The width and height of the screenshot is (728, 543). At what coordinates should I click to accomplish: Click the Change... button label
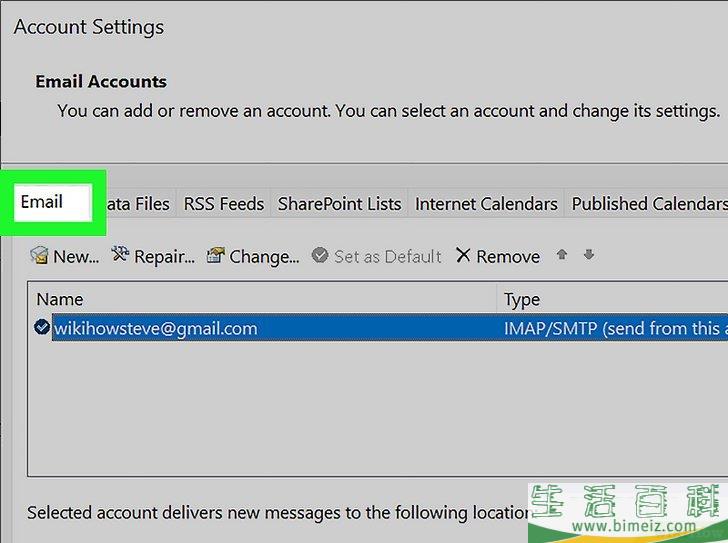[x=264, y=257]
